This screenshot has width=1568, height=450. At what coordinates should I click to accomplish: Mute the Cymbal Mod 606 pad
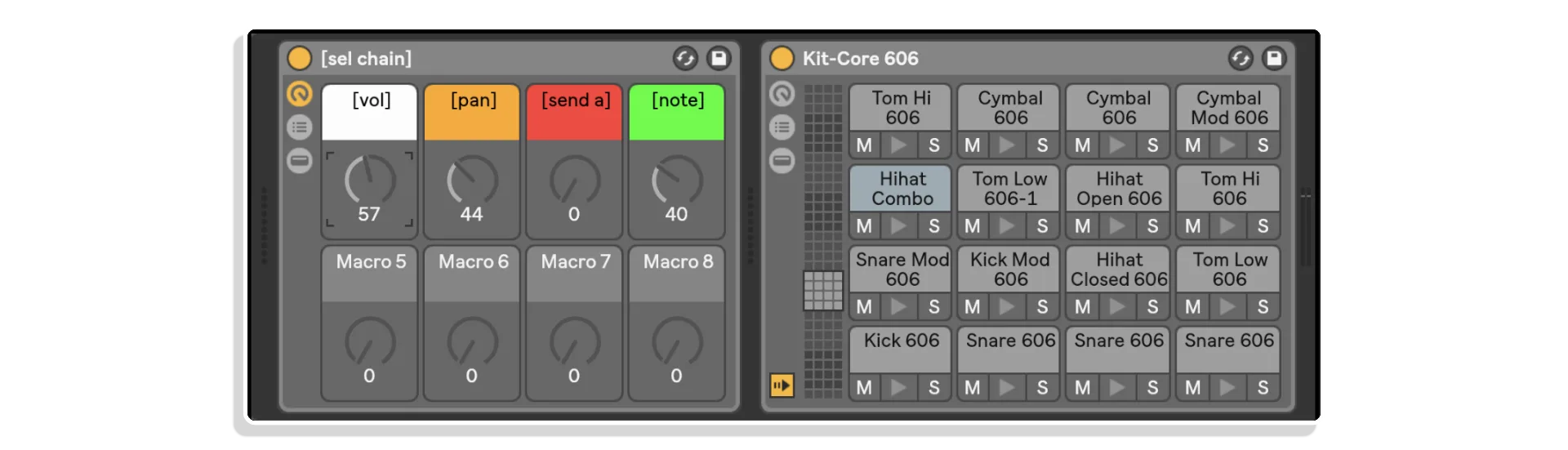coord(1193,145)
